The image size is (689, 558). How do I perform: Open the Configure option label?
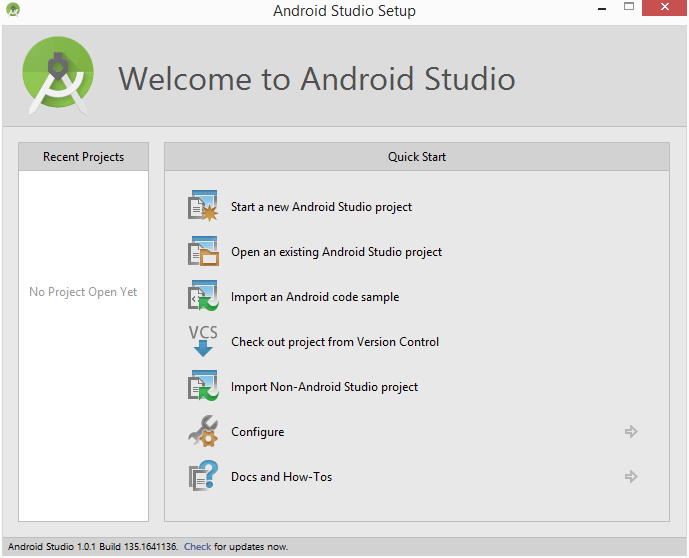click(257, 432)
